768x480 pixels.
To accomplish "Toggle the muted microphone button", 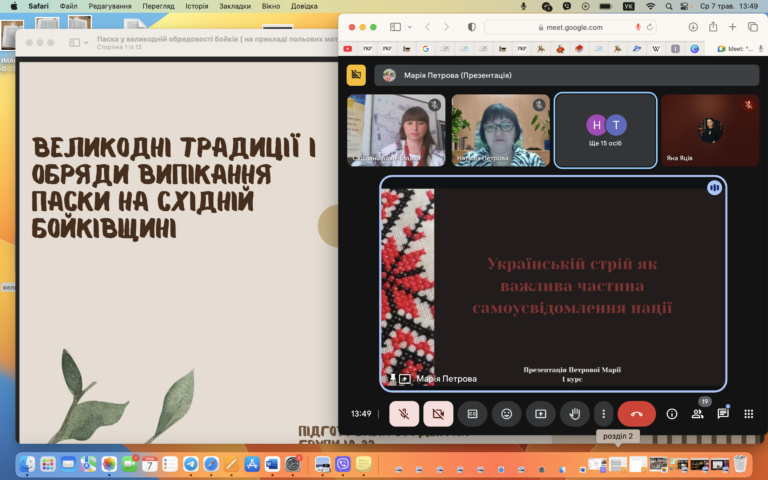I will click(x=404, y=414).
